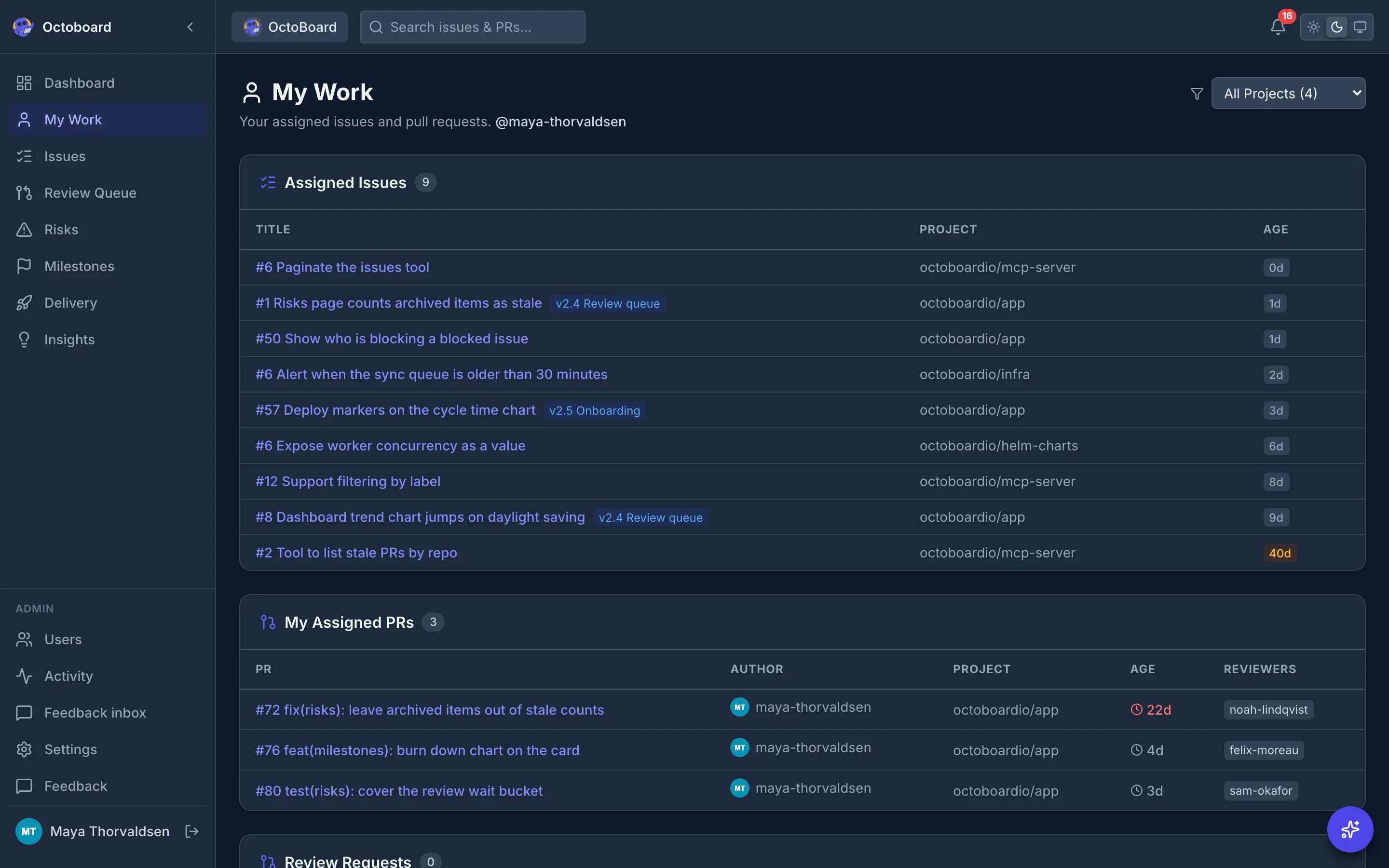Image resolution: width=1389 pixels, height=868 pixels.
Task: Select system theme monitor icon
Action: [x=1360, y=27]
